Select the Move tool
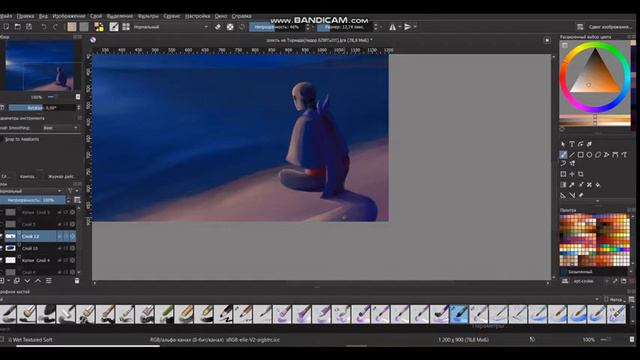Image resolution: width=640 pixels, height=360 pixels. pyautogui.click(x=572, y=174)
